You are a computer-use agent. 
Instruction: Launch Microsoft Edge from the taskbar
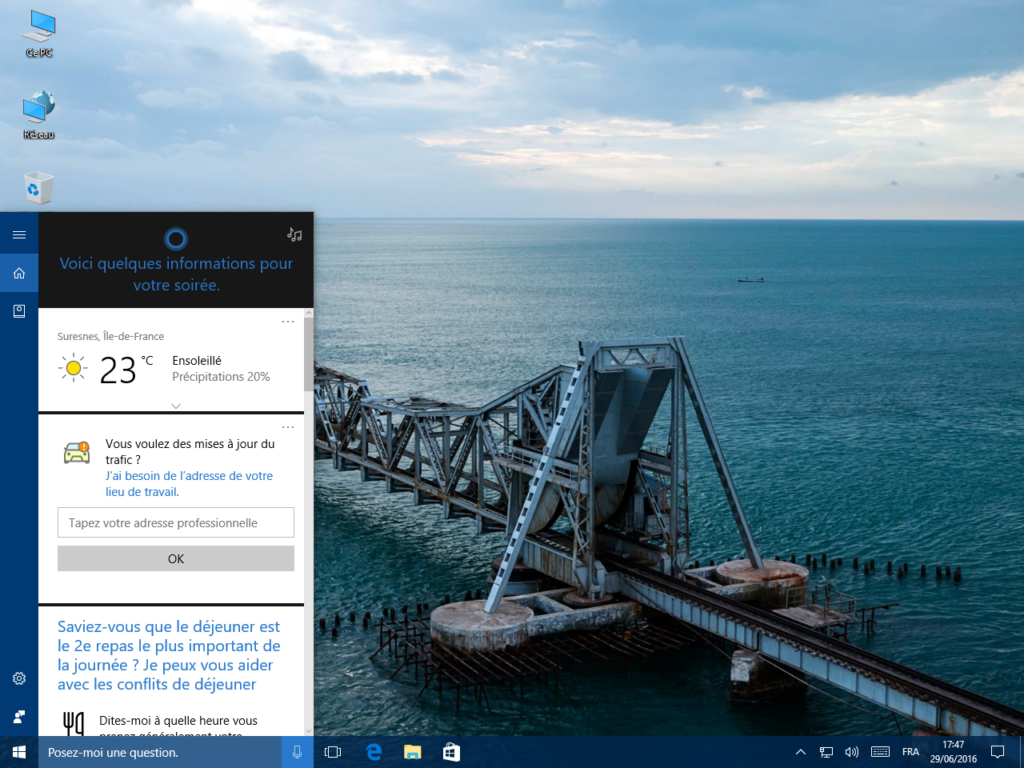click(373, 751)
